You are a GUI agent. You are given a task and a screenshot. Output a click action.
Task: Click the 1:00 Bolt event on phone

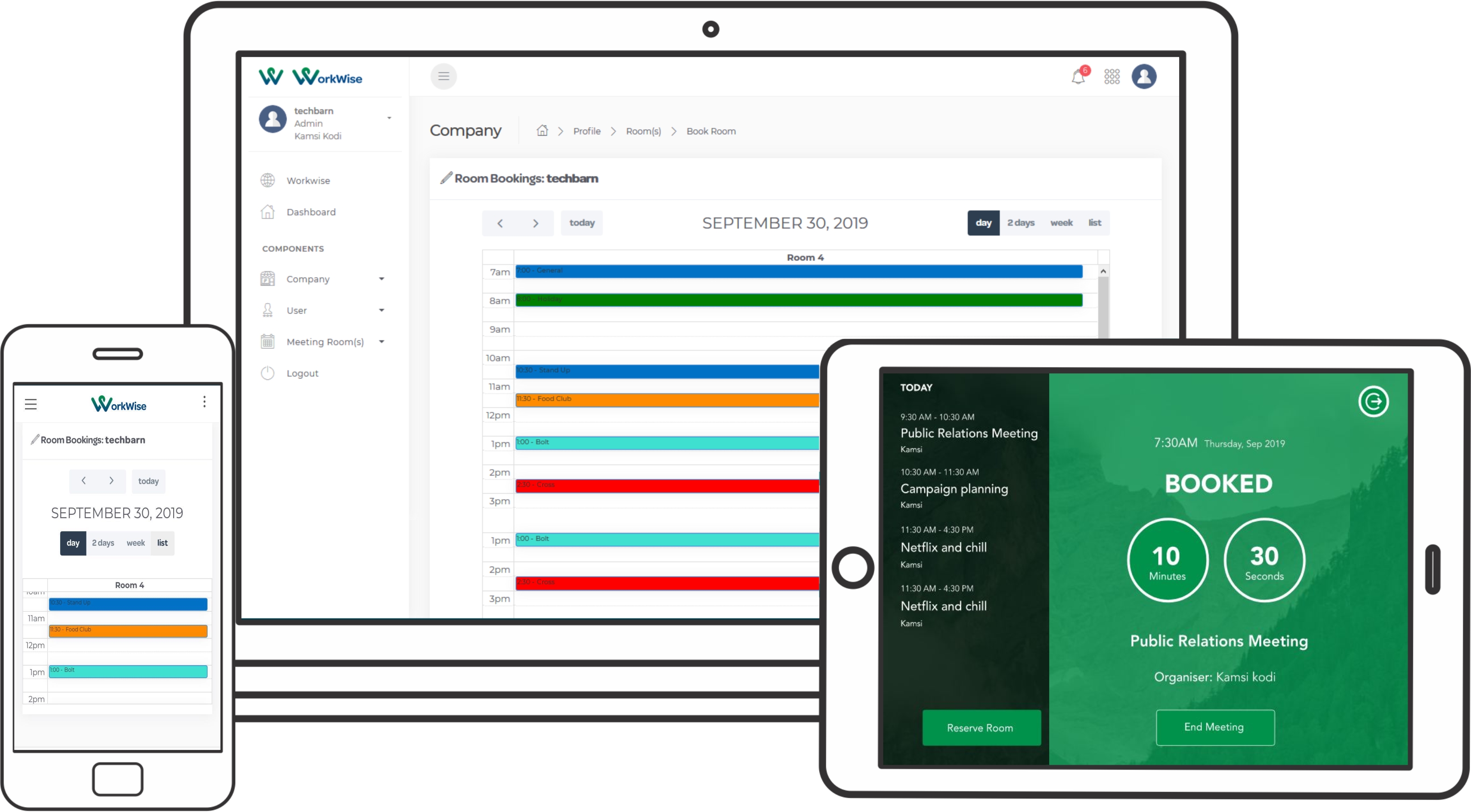point(128,671)
